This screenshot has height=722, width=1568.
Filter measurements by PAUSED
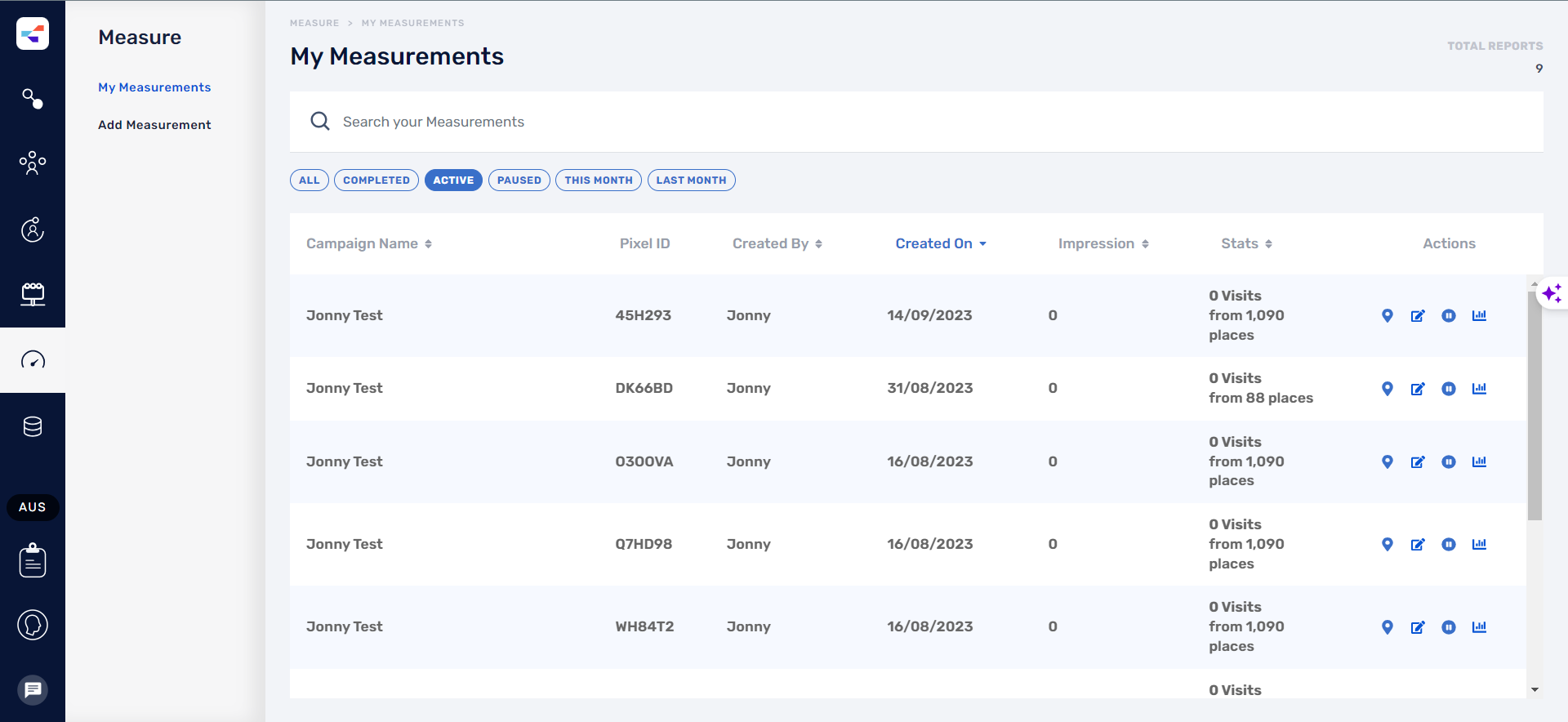click(x=519, y=180)
